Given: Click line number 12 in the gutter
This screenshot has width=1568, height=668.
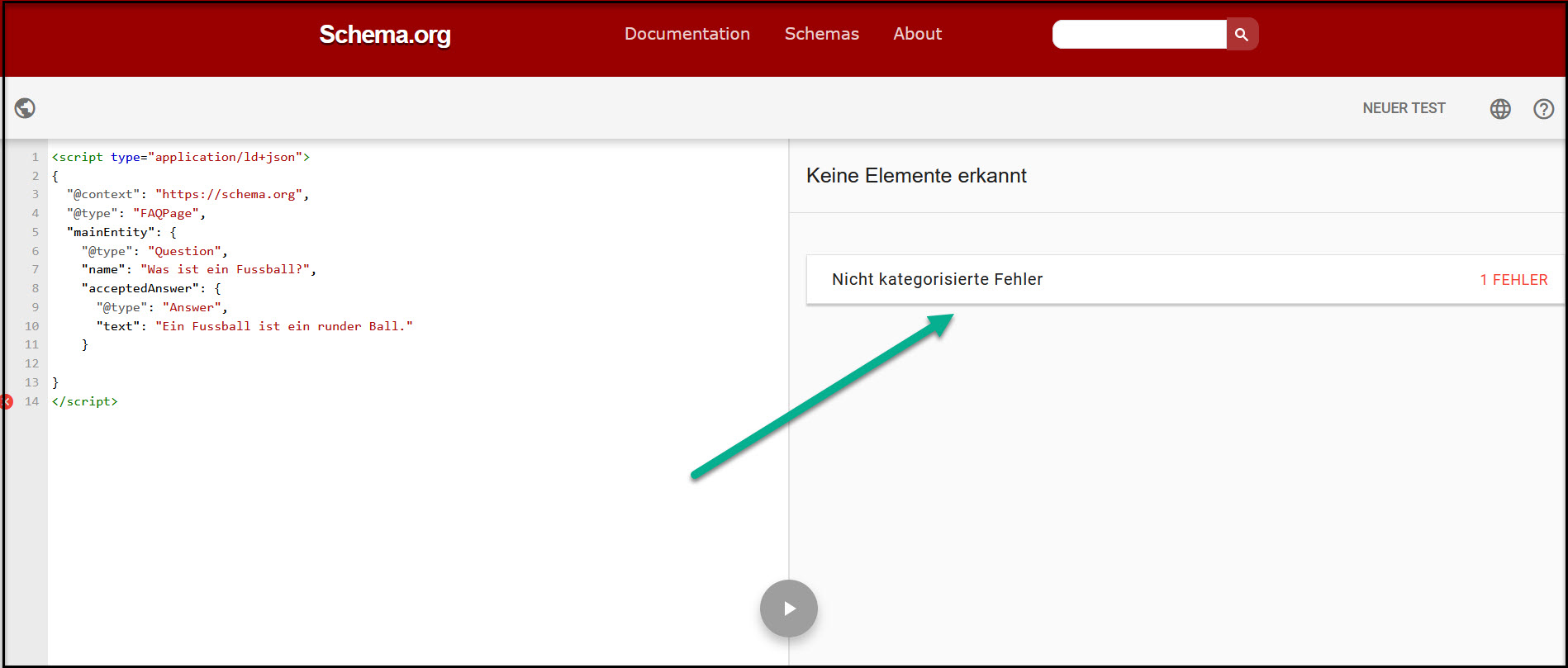Looking at the screenshot, I should 32,363.
